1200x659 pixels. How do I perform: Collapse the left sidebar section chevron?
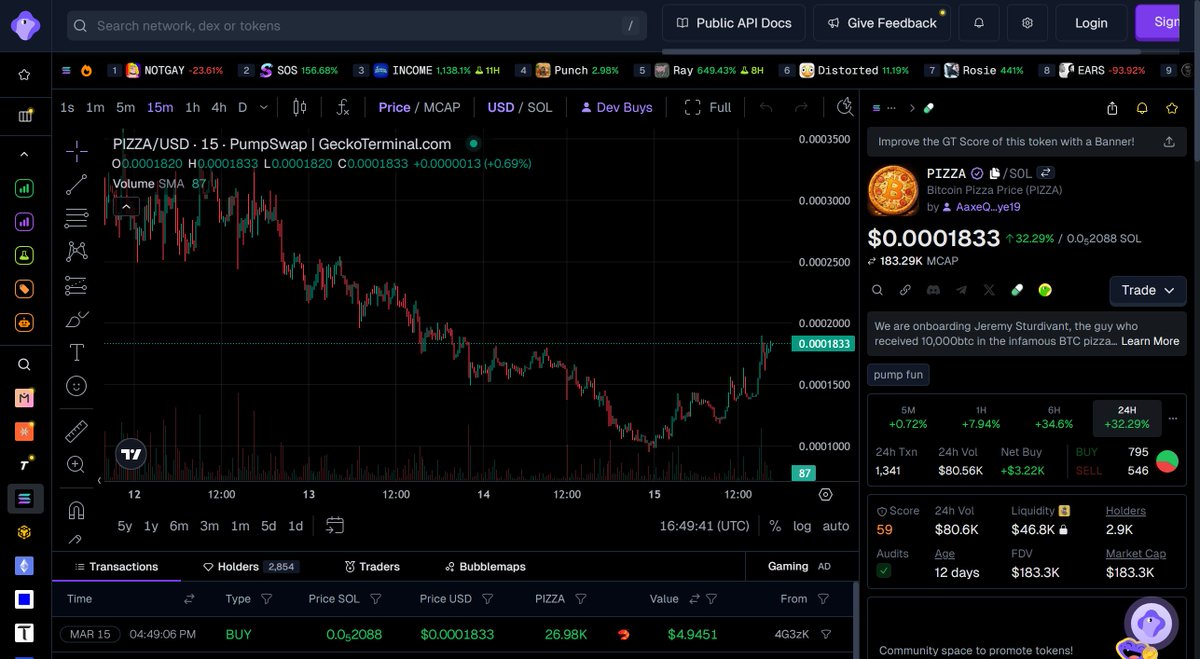click(24, 154)
